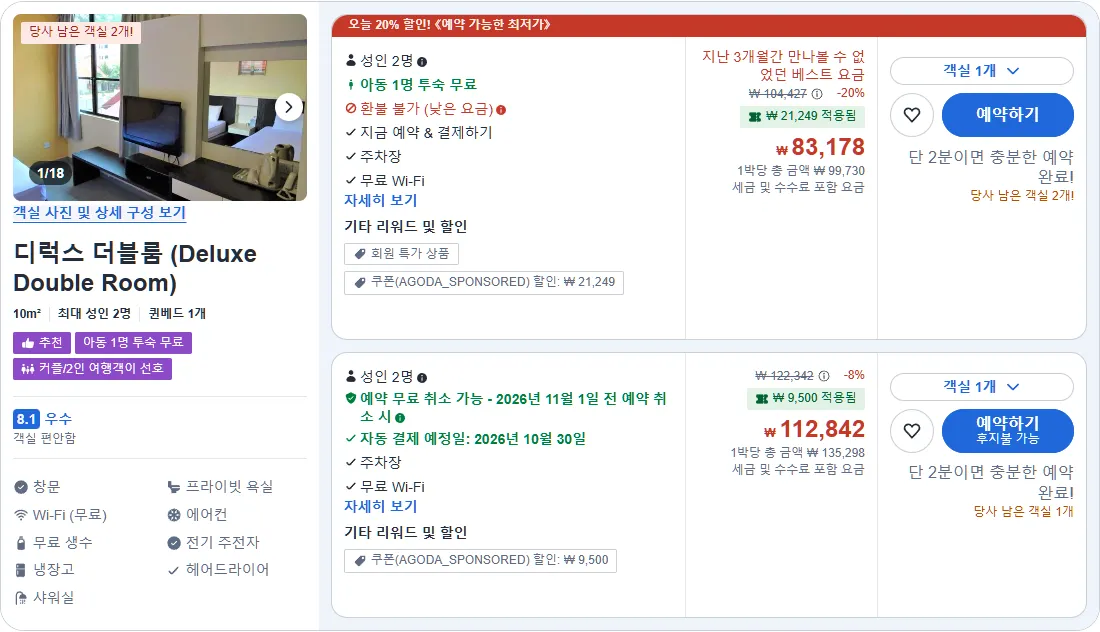Click the 1/18 photo counter badge
Image resolution: width=1100 pixels, height=632 pixels.
(51, 173)
